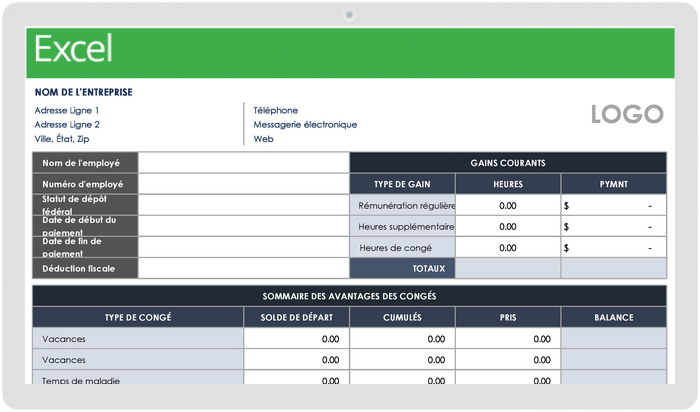Select the SOMMAIRE DES AVANTAGES DES CONGÉS header
700x412 pixels.
(350, 296)
